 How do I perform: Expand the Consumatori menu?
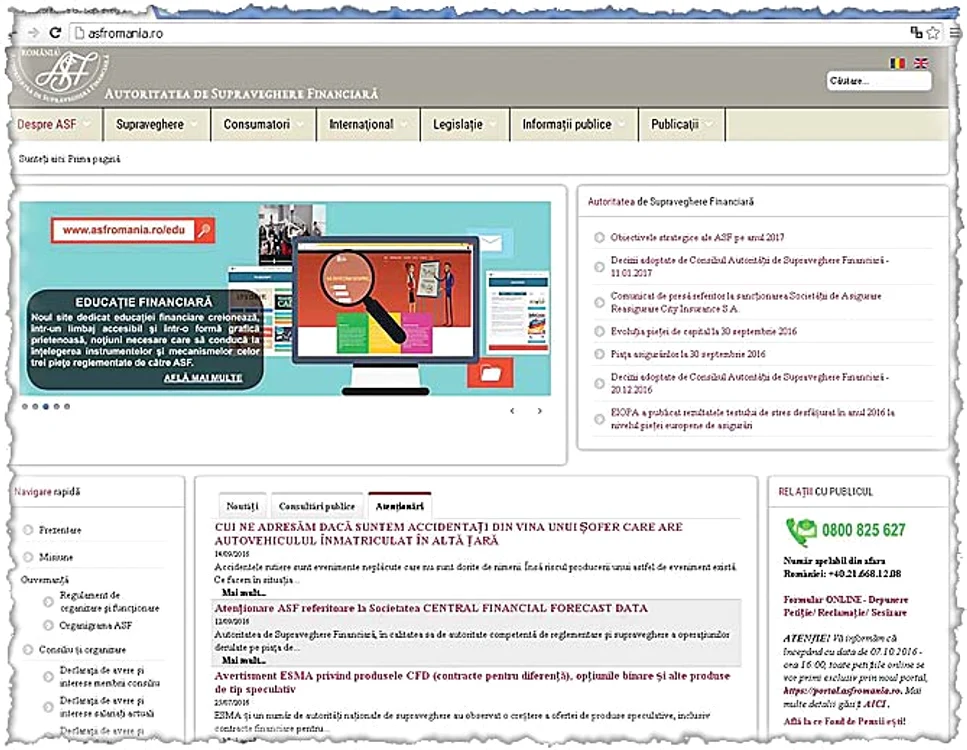pyautogui.click(x=263, y=125)
